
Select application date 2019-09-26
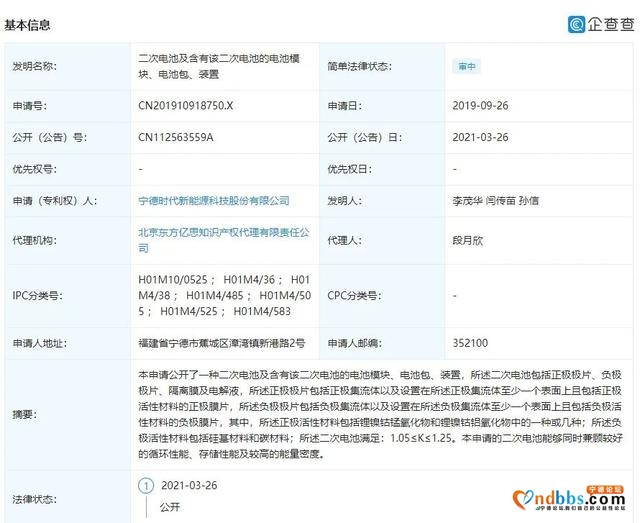(480, 106)
